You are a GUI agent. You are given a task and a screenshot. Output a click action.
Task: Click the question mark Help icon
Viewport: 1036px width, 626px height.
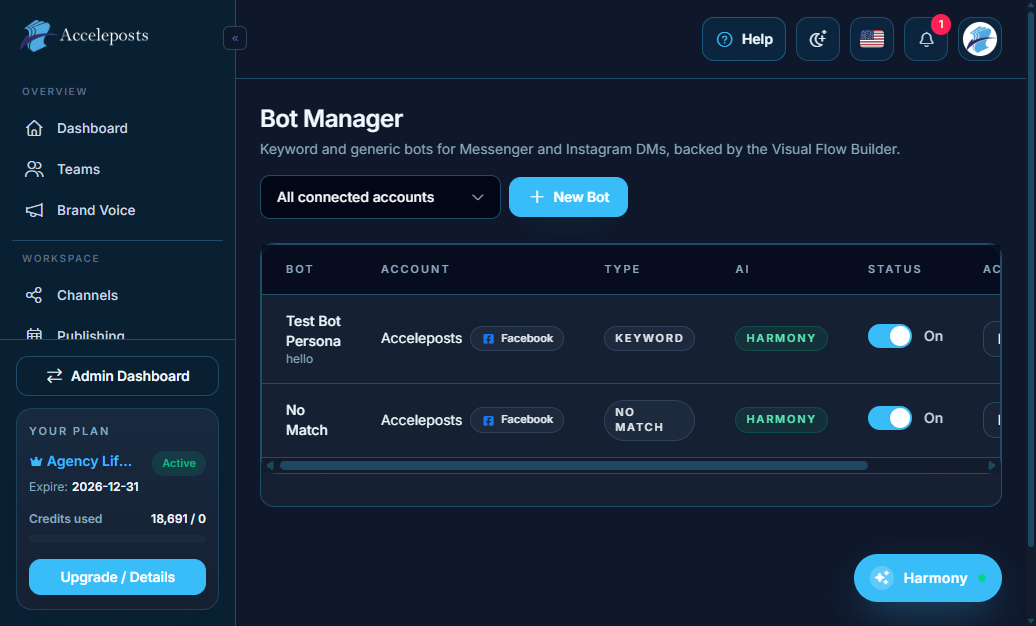[x=725, y=40]
